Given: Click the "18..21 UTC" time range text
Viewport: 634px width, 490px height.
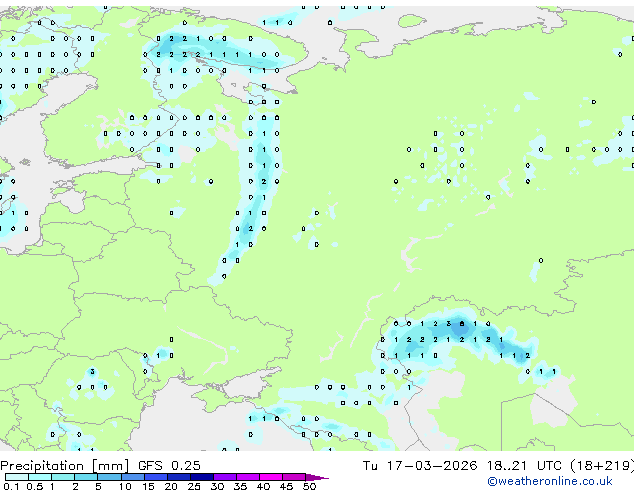Looking at the screenshot, I should tap(524, 466).
